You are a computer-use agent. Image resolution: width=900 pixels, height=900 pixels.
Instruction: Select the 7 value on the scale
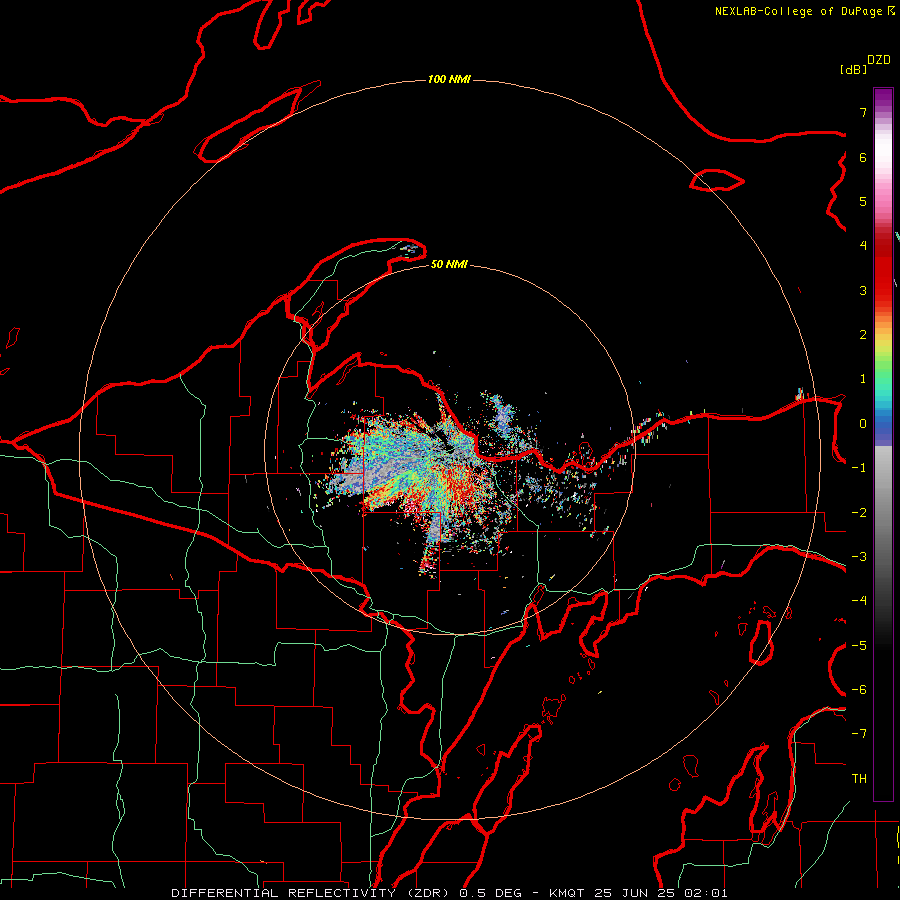click(863, 112)
